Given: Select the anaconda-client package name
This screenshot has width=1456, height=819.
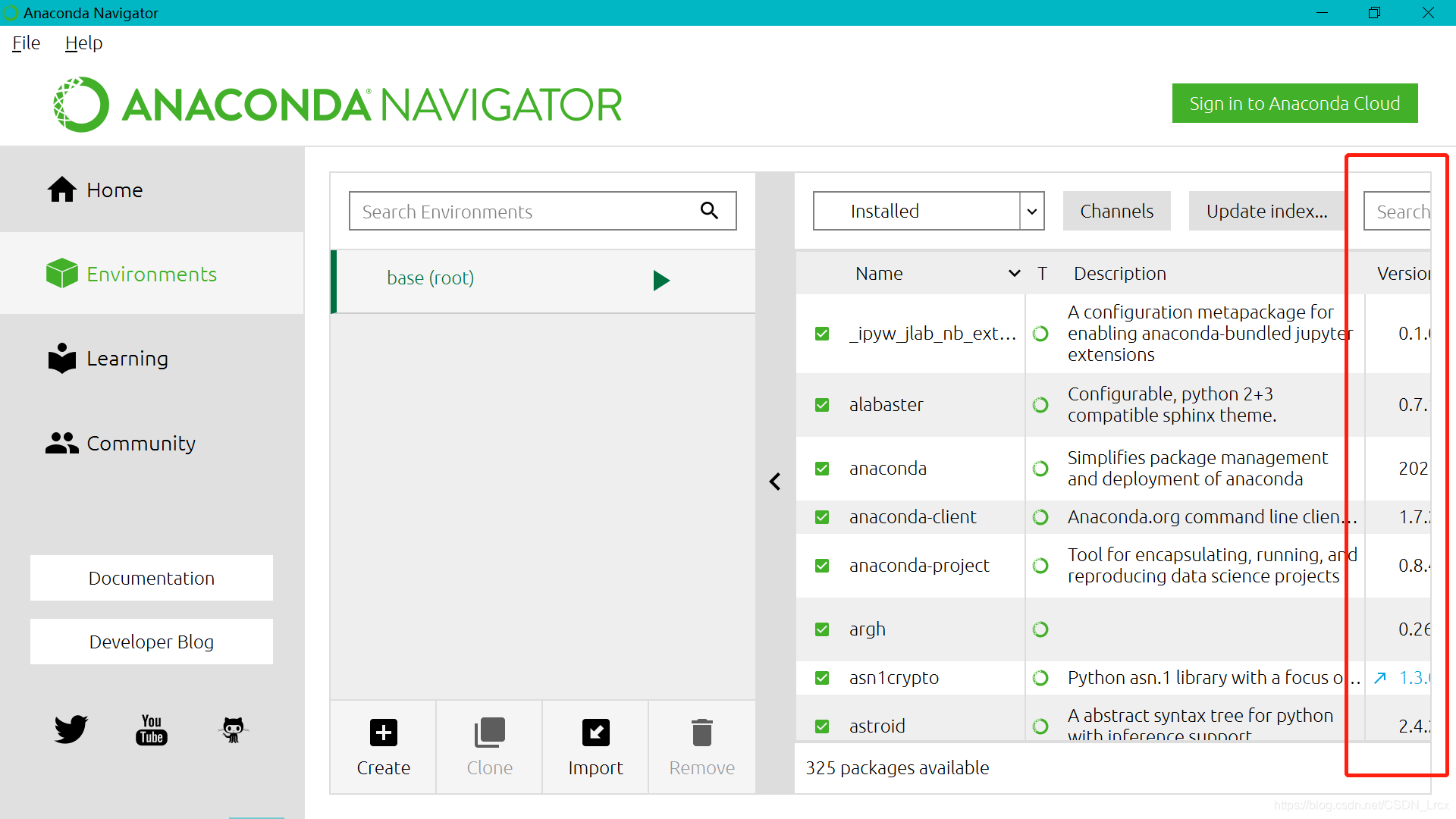Looking at the screenshot, I should click(912, 517).
